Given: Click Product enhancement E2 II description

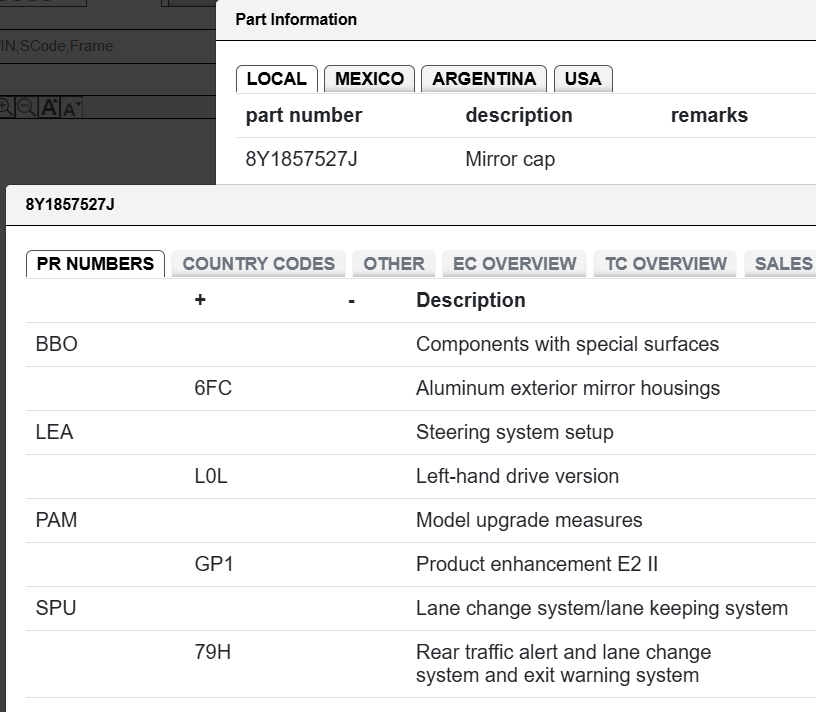Looking at the screenshot, I should [537, 564].
